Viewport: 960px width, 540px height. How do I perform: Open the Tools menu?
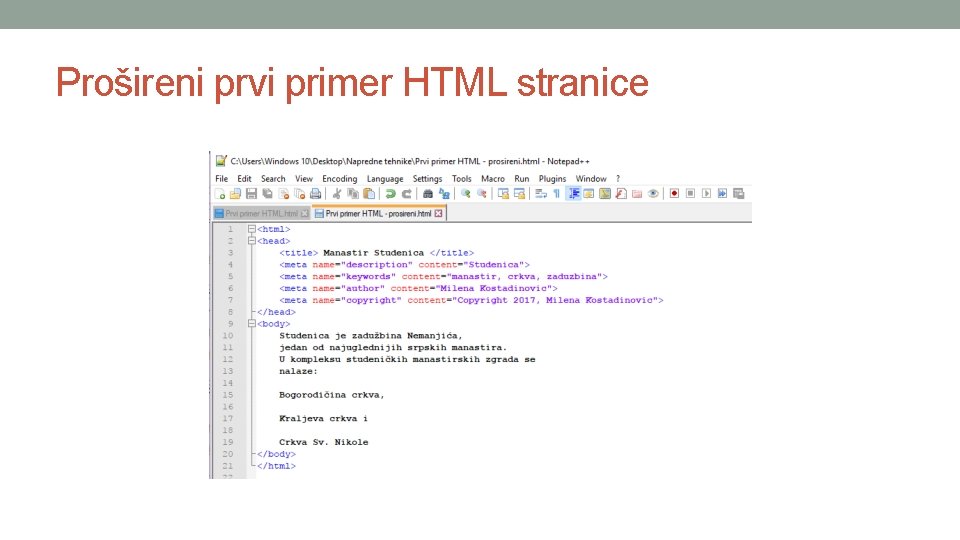coord(462,179)
